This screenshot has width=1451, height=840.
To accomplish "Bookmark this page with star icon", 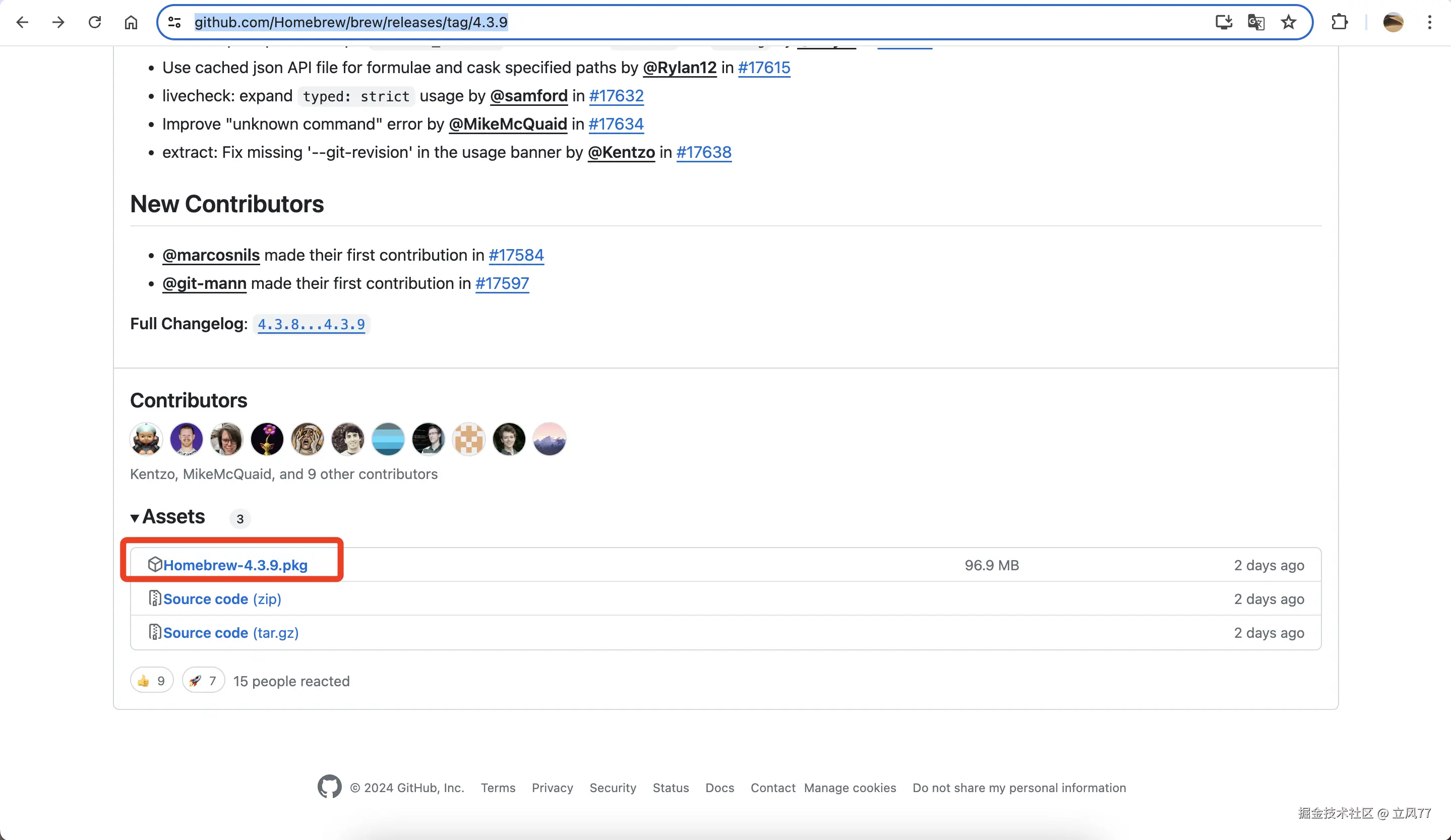I will click(1289, 23).
